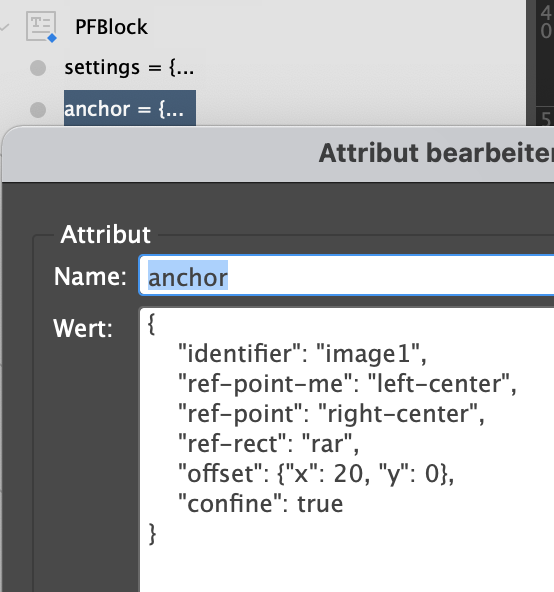
Task: Click the "rar" ref-rect value
Action: (x=327, y=444)
